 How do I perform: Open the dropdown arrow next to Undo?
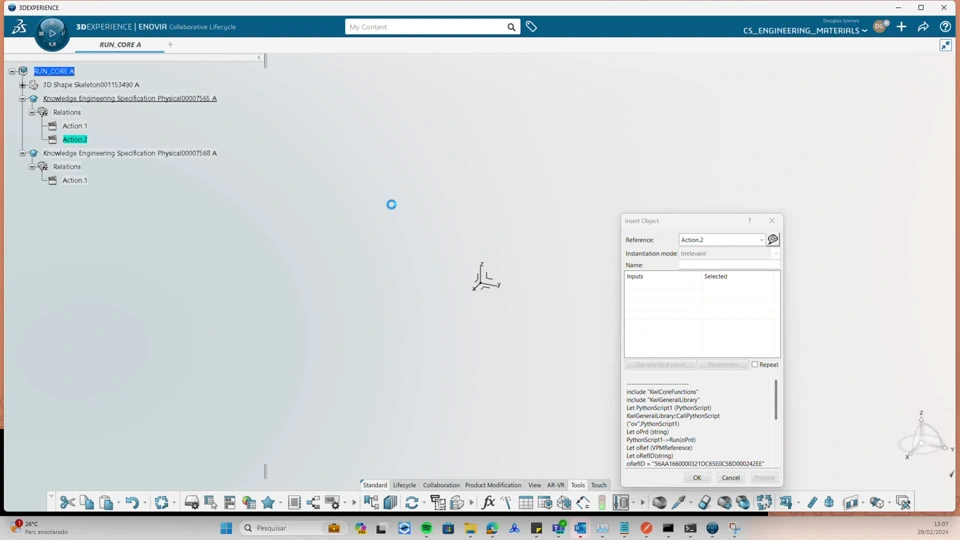145,503
